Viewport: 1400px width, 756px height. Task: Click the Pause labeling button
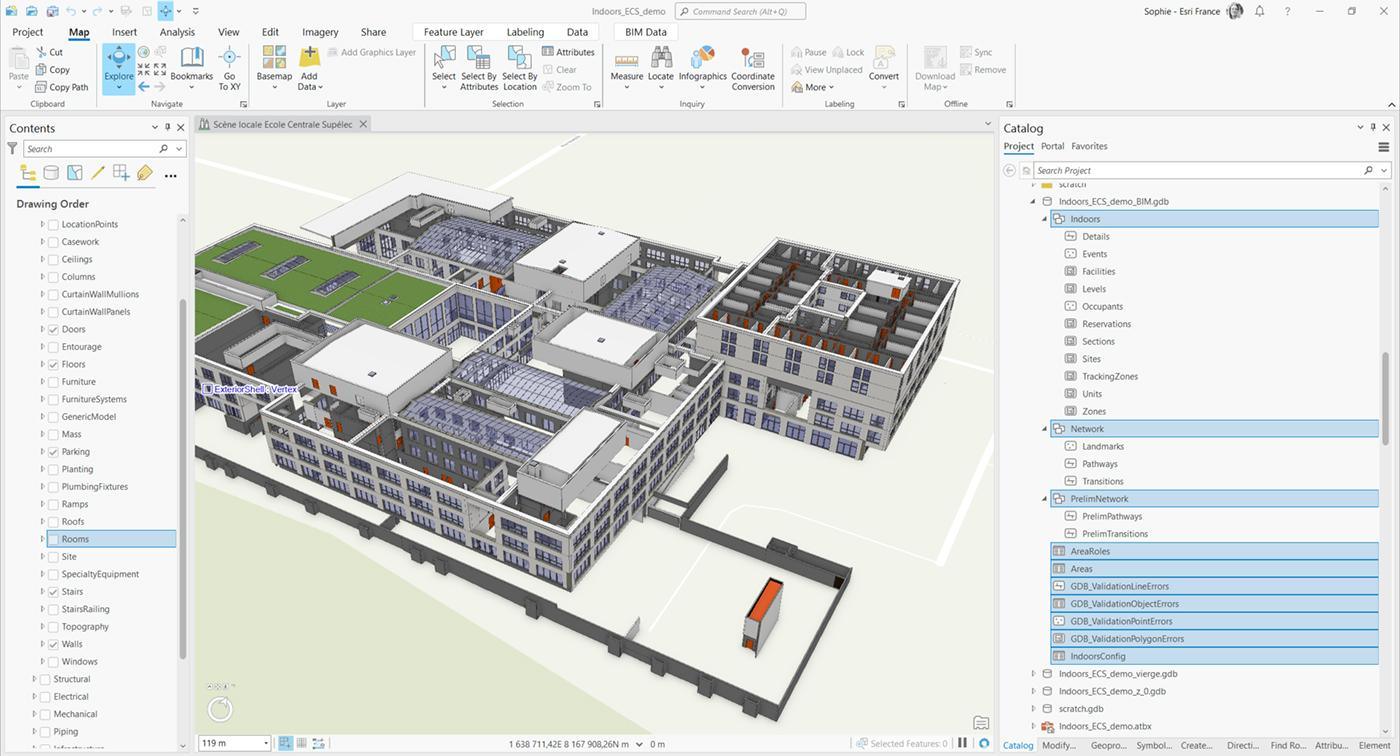[x=809, y=52]
